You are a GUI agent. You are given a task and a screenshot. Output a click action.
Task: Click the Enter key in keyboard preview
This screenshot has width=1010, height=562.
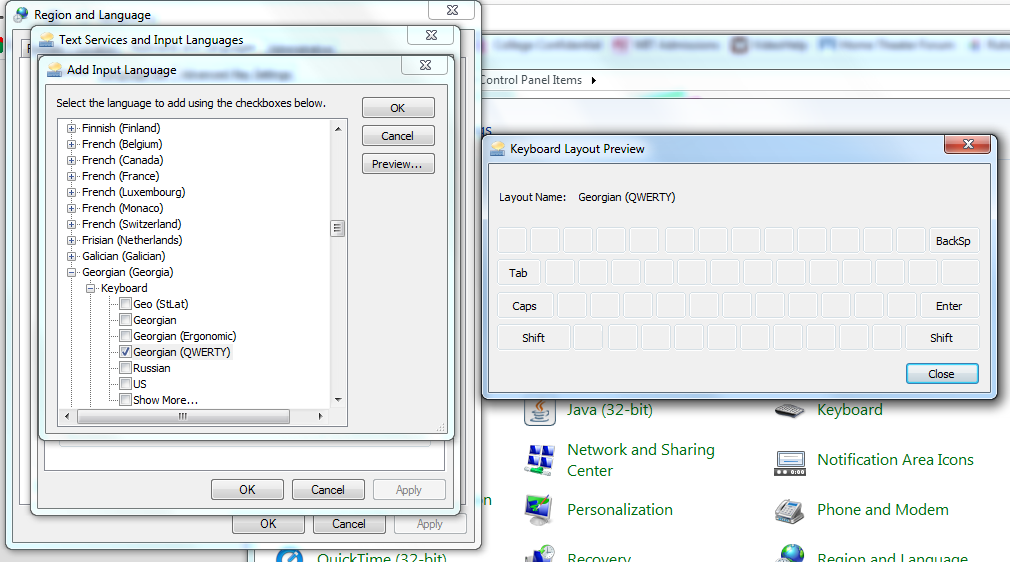(x=949, y=306)
